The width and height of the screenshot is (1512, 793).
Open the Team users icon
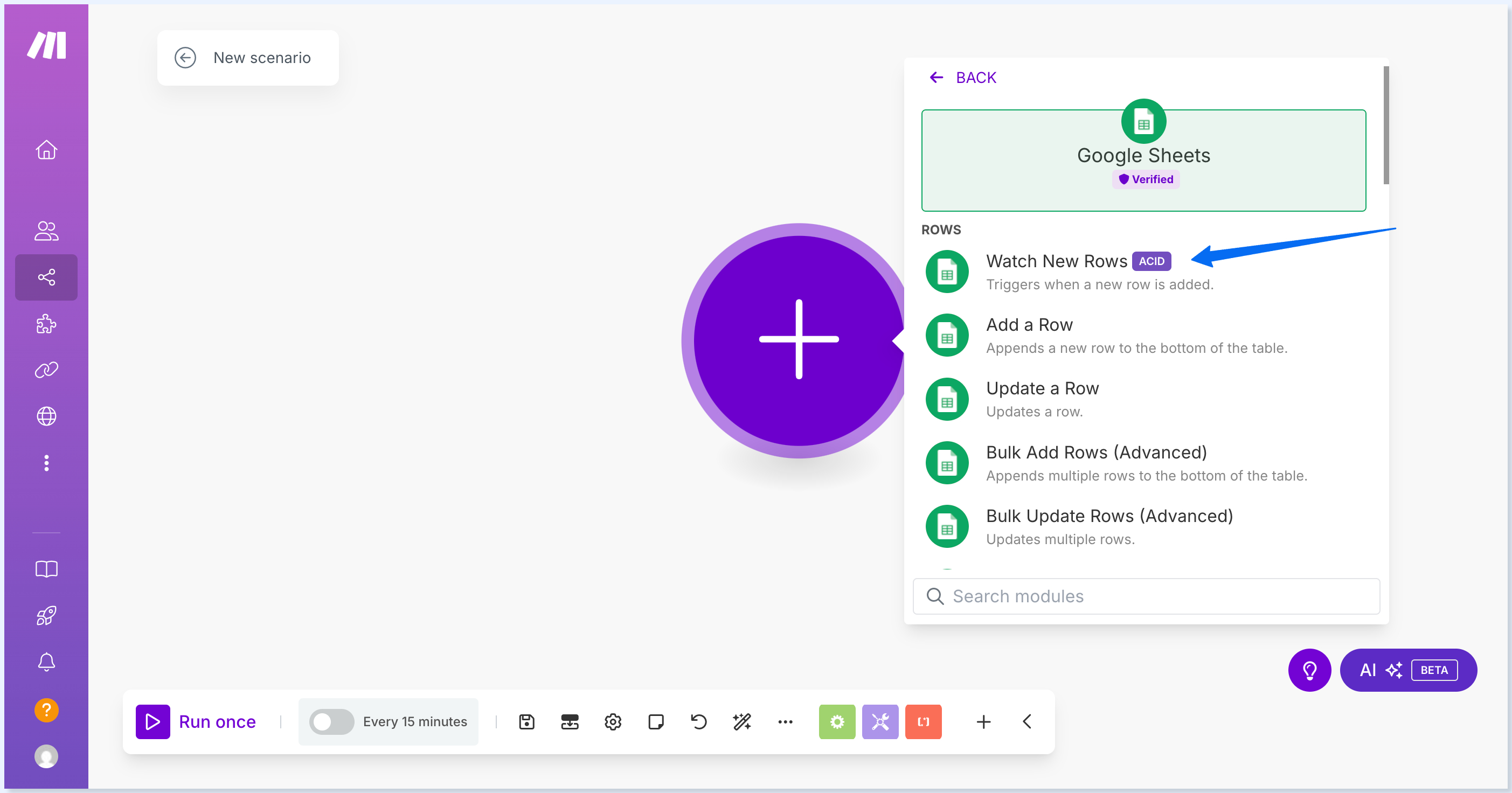point(46,231)
